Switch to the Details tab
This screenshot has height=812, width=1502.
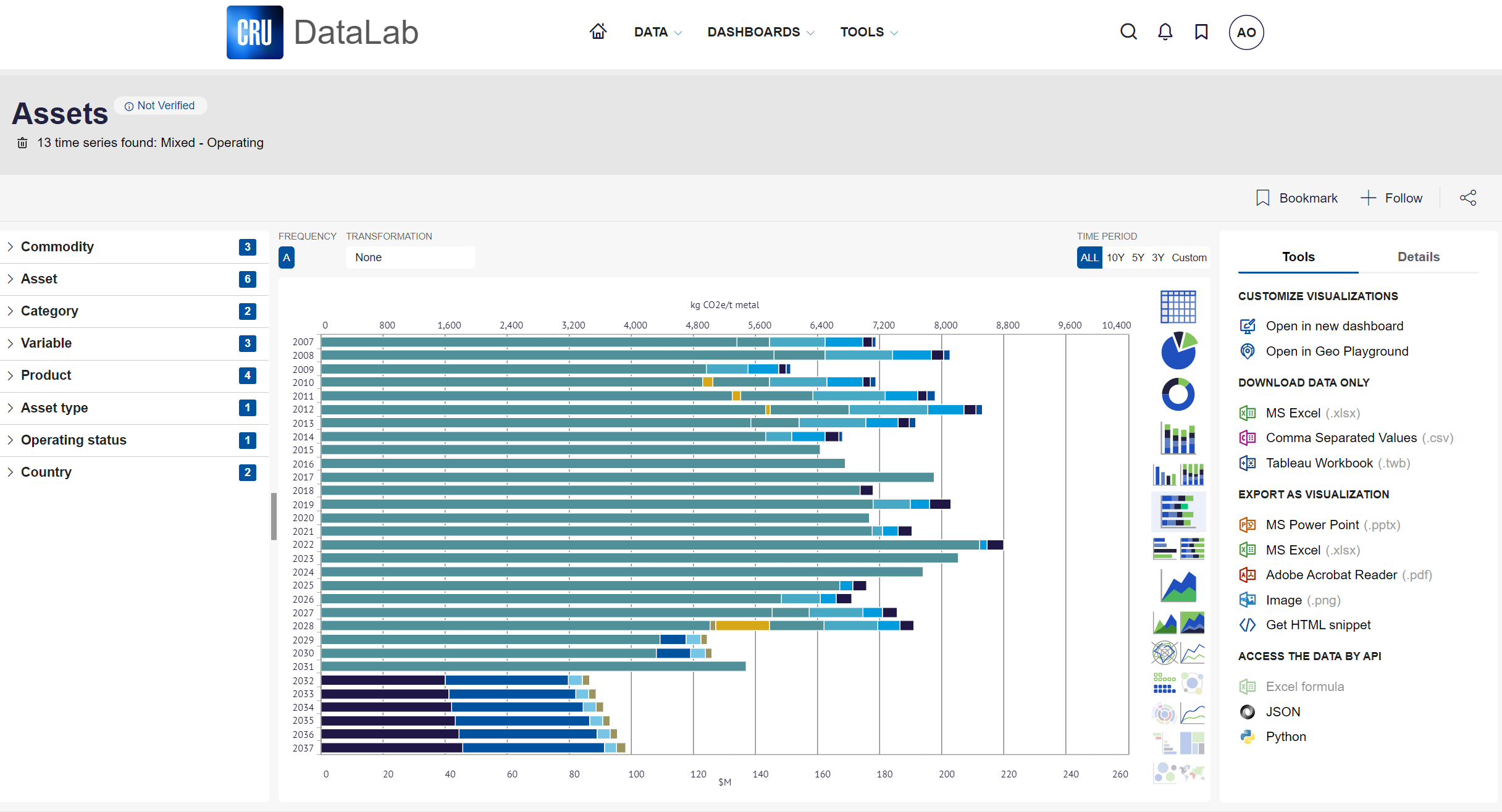coord(1419,258)
